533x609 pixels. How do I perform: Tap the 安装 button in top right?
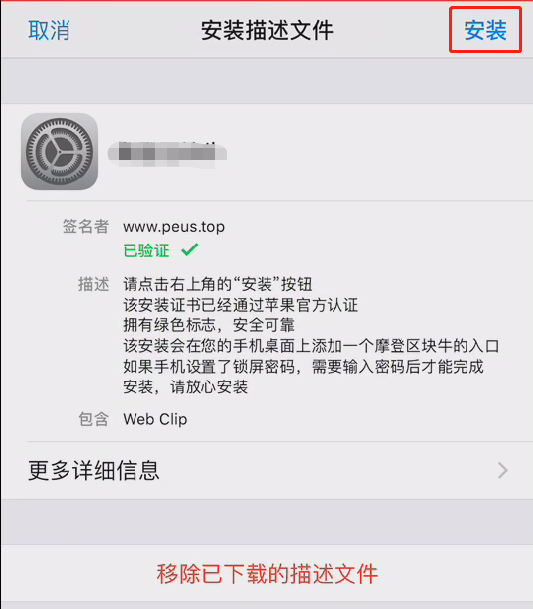coord(486,30)
